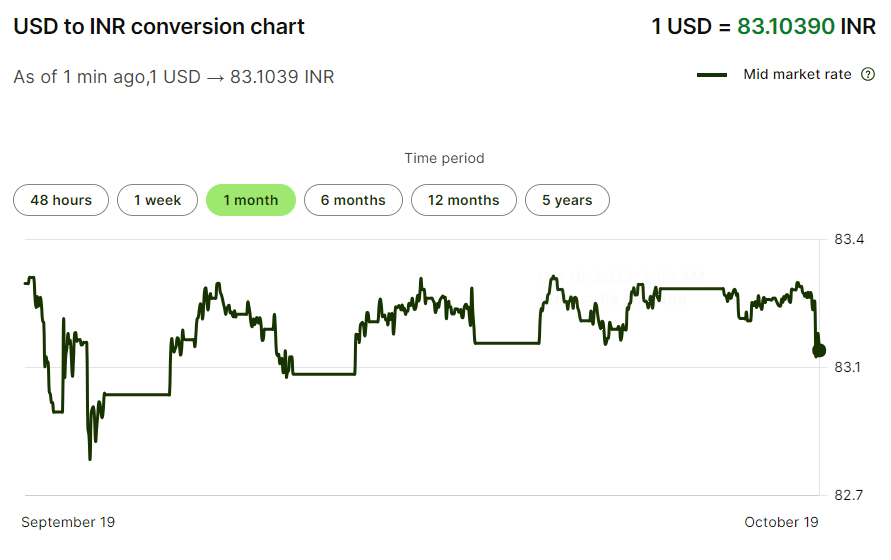Click the lowest dip point on the chart line

click(90, 459)
